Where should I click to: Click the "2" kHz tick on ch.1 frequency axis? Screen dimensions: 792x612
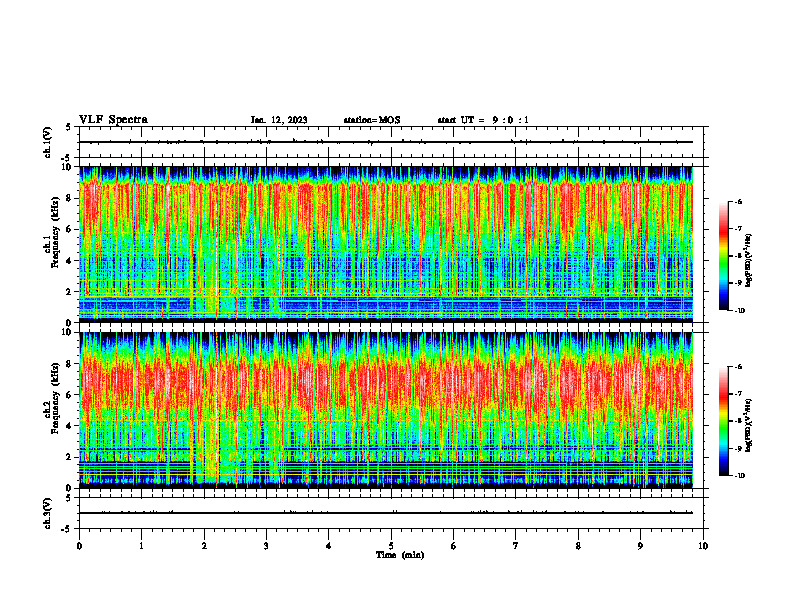(x=69, y=291)
